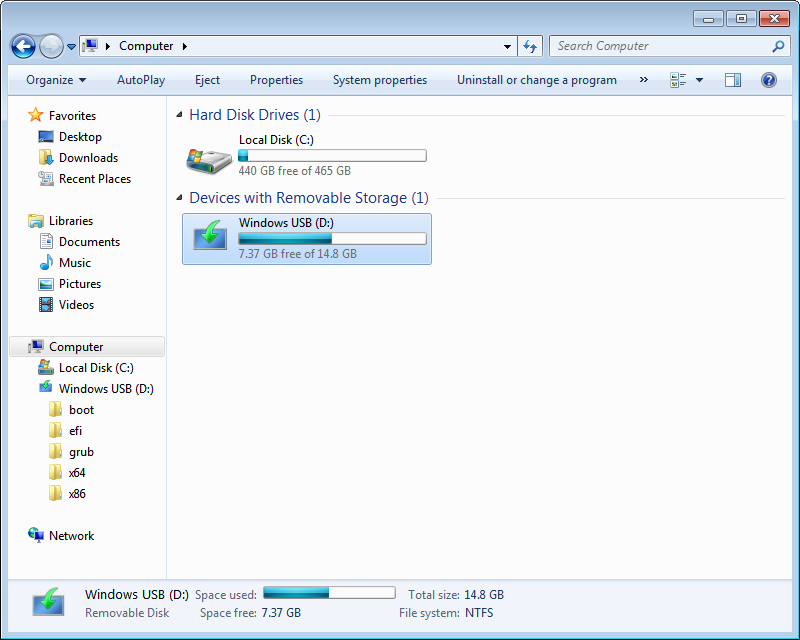
Task: Click the Computer icon in address bar
Action: [x=90, y=46]
